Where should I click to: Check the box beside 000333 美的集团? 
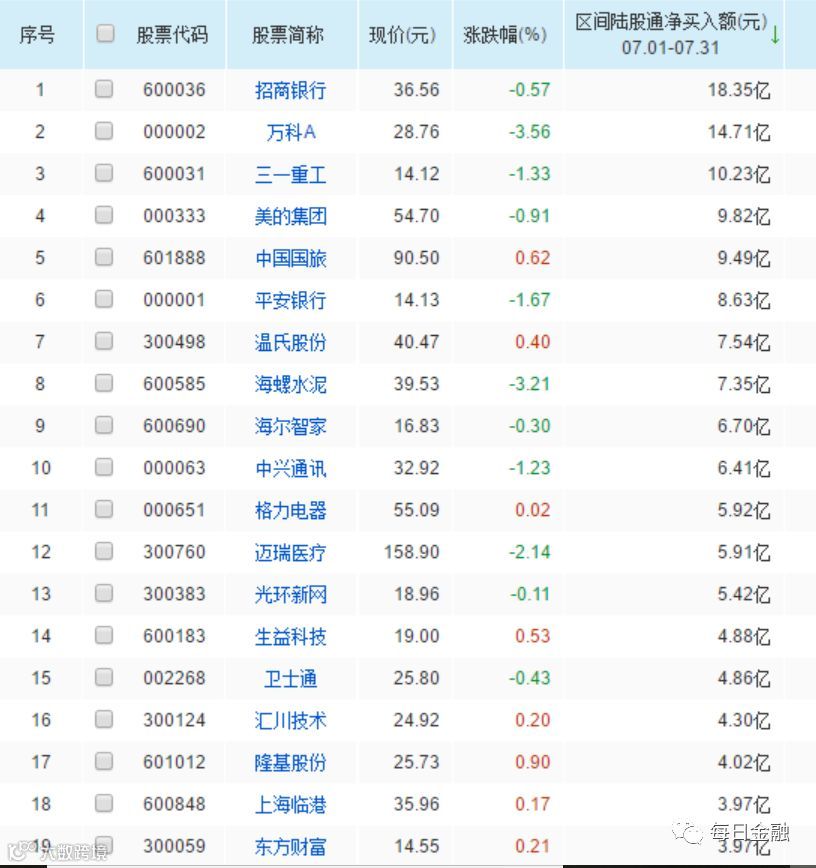coord(104,215)
